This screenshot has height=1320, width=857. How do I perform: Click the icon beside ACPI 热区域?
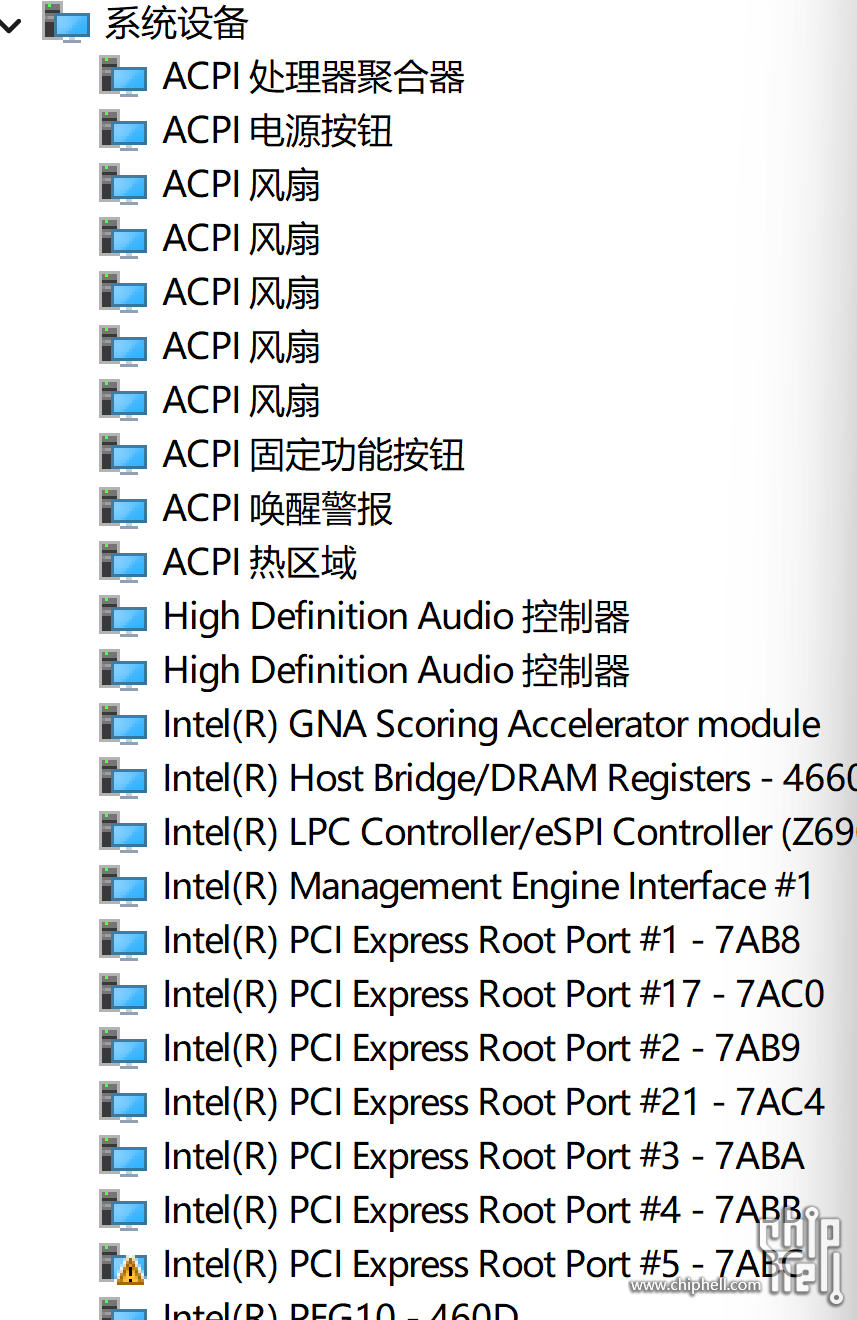tap(124, 563)
